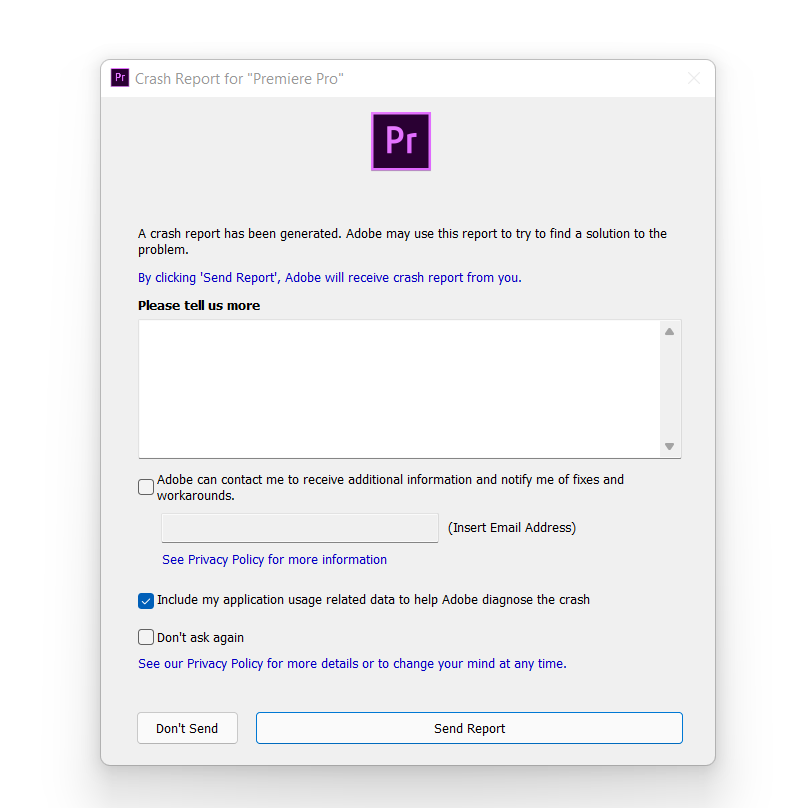Focus the email address input field
The image size is (790, 808).
point(300,528)
